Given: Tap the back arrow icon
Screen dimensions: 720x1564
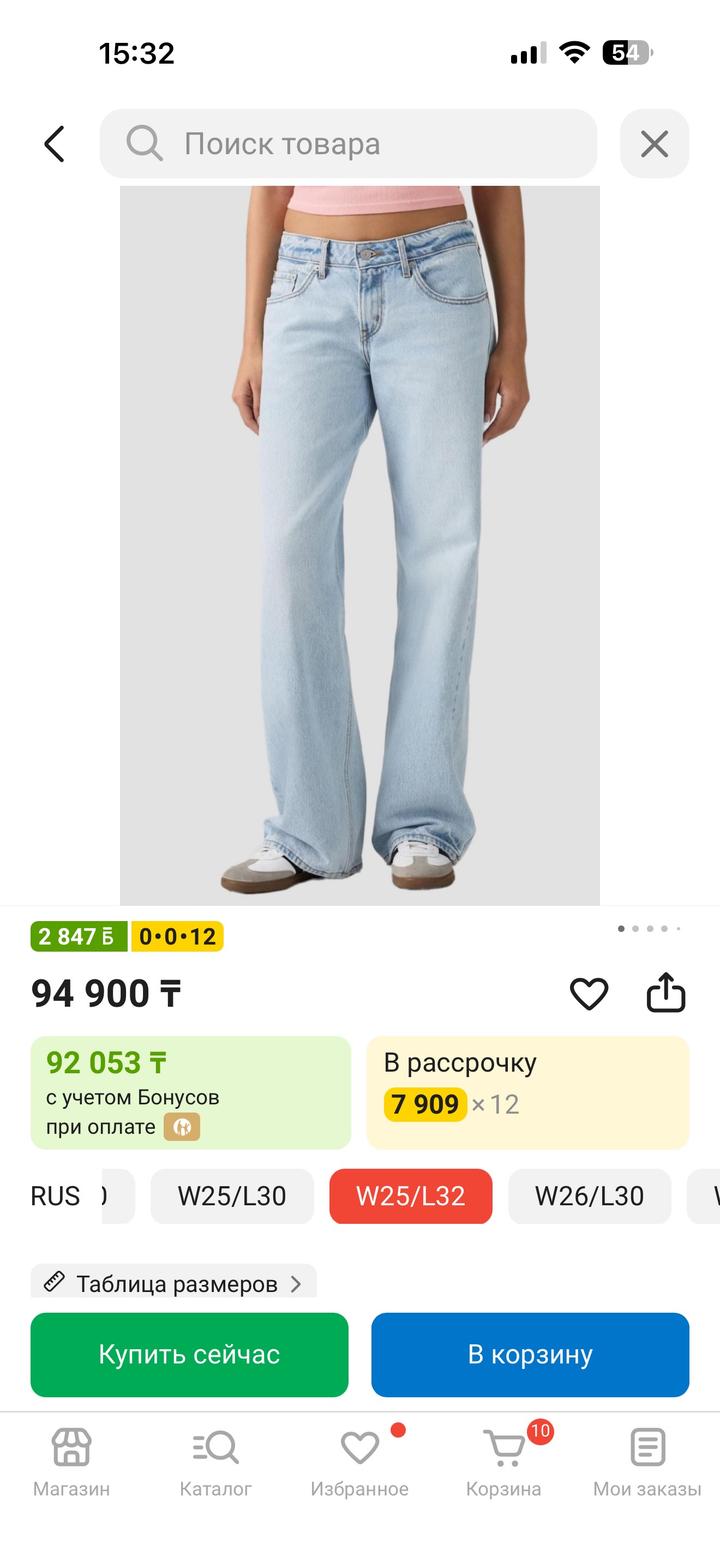Looking at the screenshot, I should pyautogui.click(x=54, y=144).
